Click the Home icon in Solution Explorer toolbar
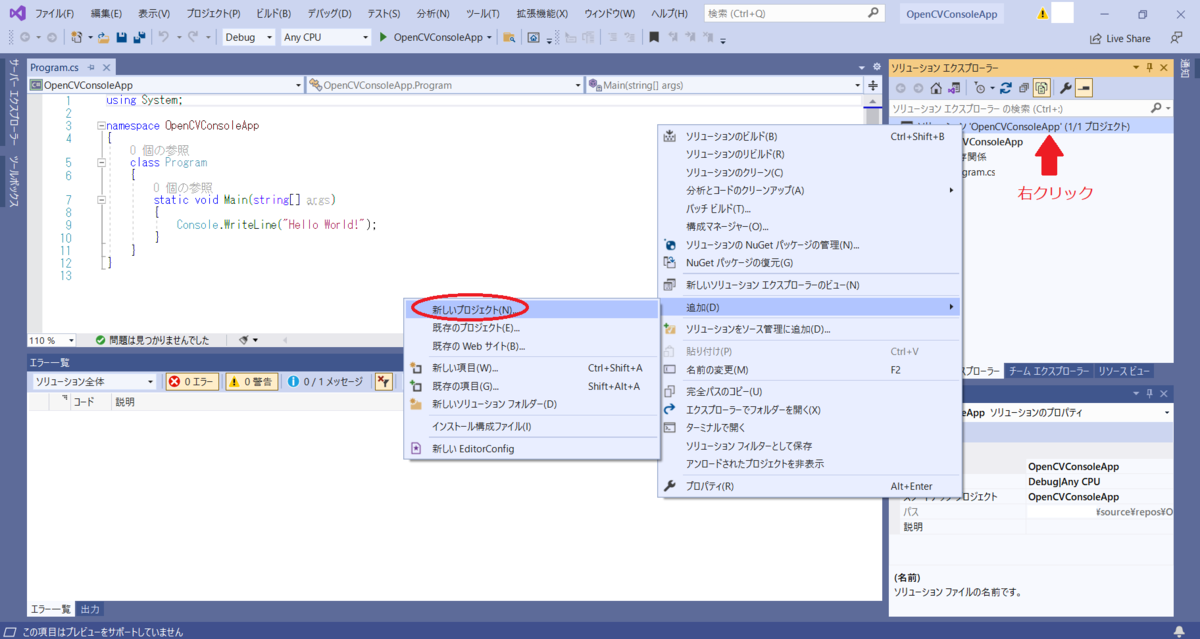 [936, 88]
